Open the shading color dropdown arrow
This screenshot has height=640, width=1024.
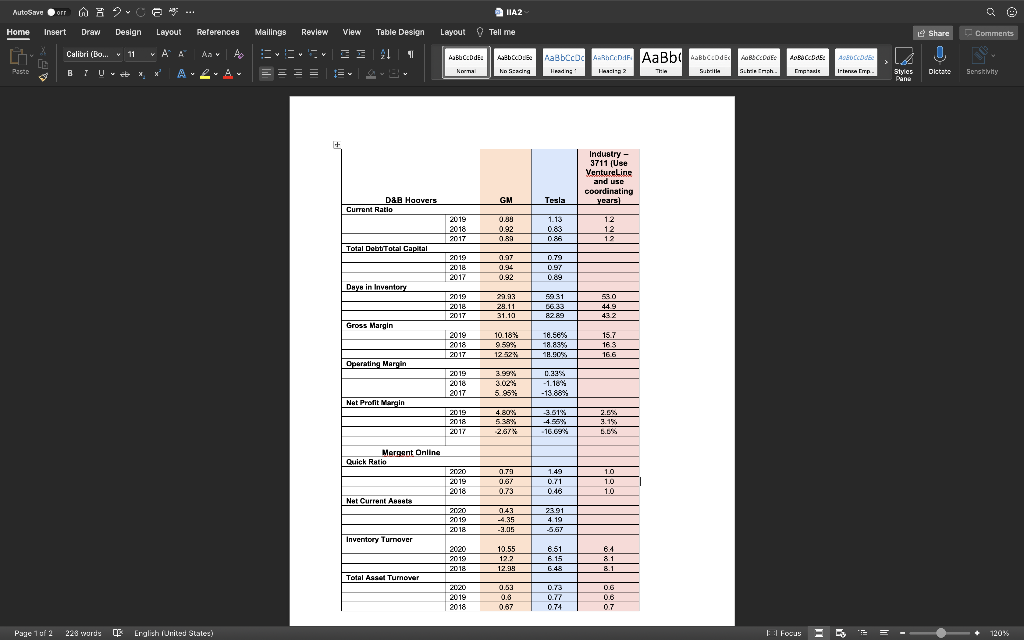tap(382, 74)
